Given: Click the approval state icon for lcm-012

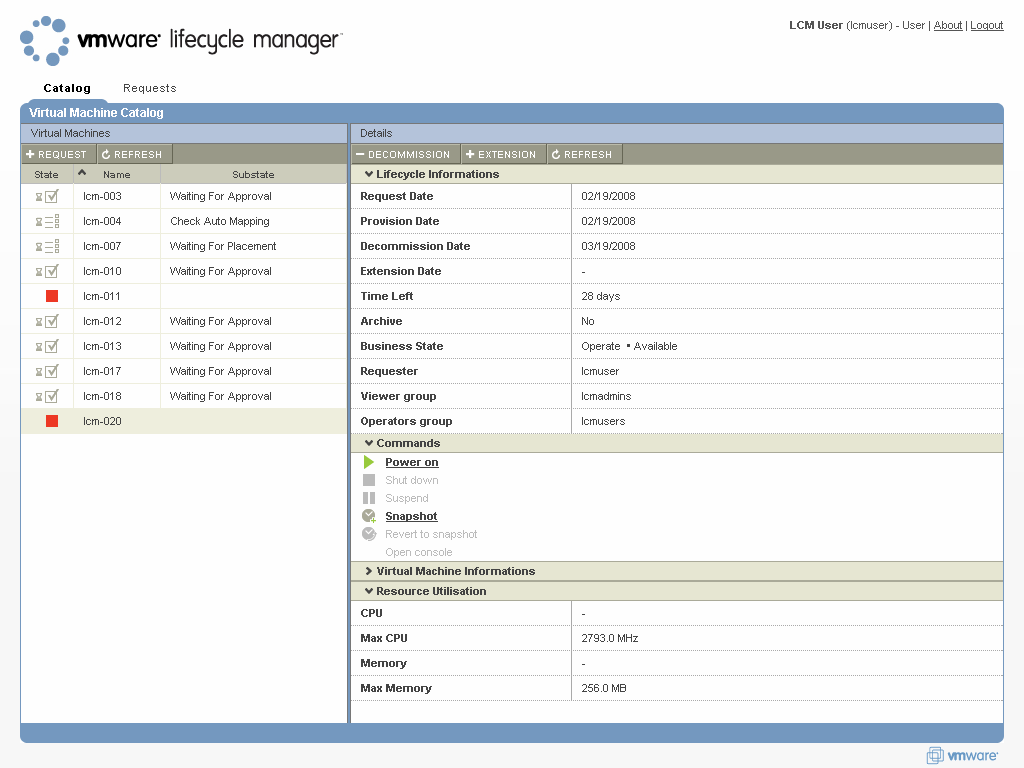Looking at the screenshot, I should [x=47, y=321].
